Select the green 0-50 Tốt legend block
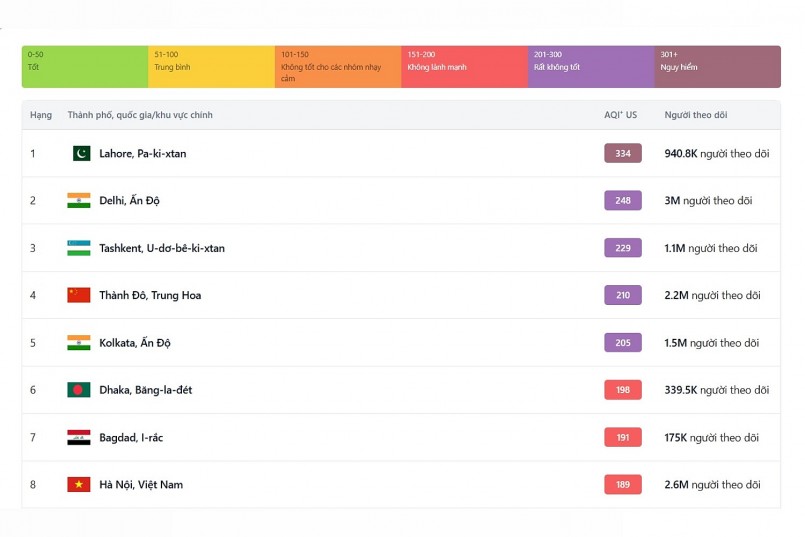The width and height of the screenshot is (805, 537). tap(85, 66)
